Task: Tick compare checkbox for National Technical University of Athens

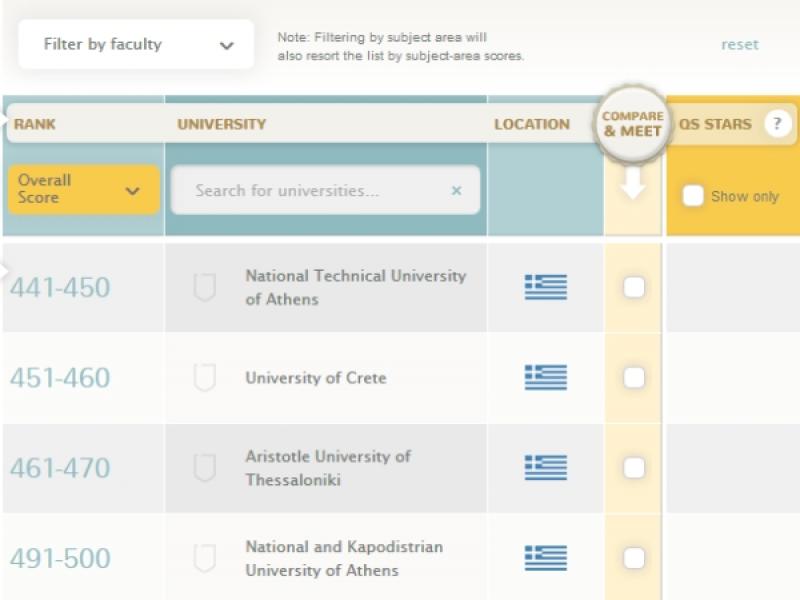Action: pos(633,288)
